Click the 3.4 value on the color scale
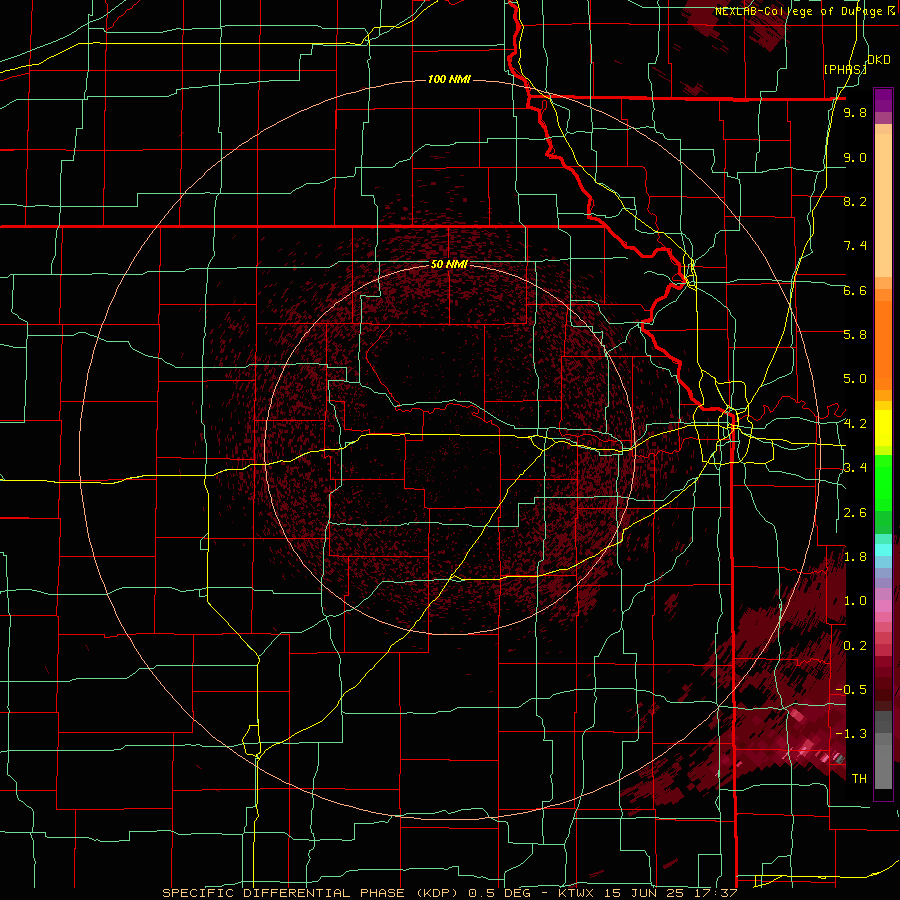Screen dimensions: 900x900 pos(855,468)
